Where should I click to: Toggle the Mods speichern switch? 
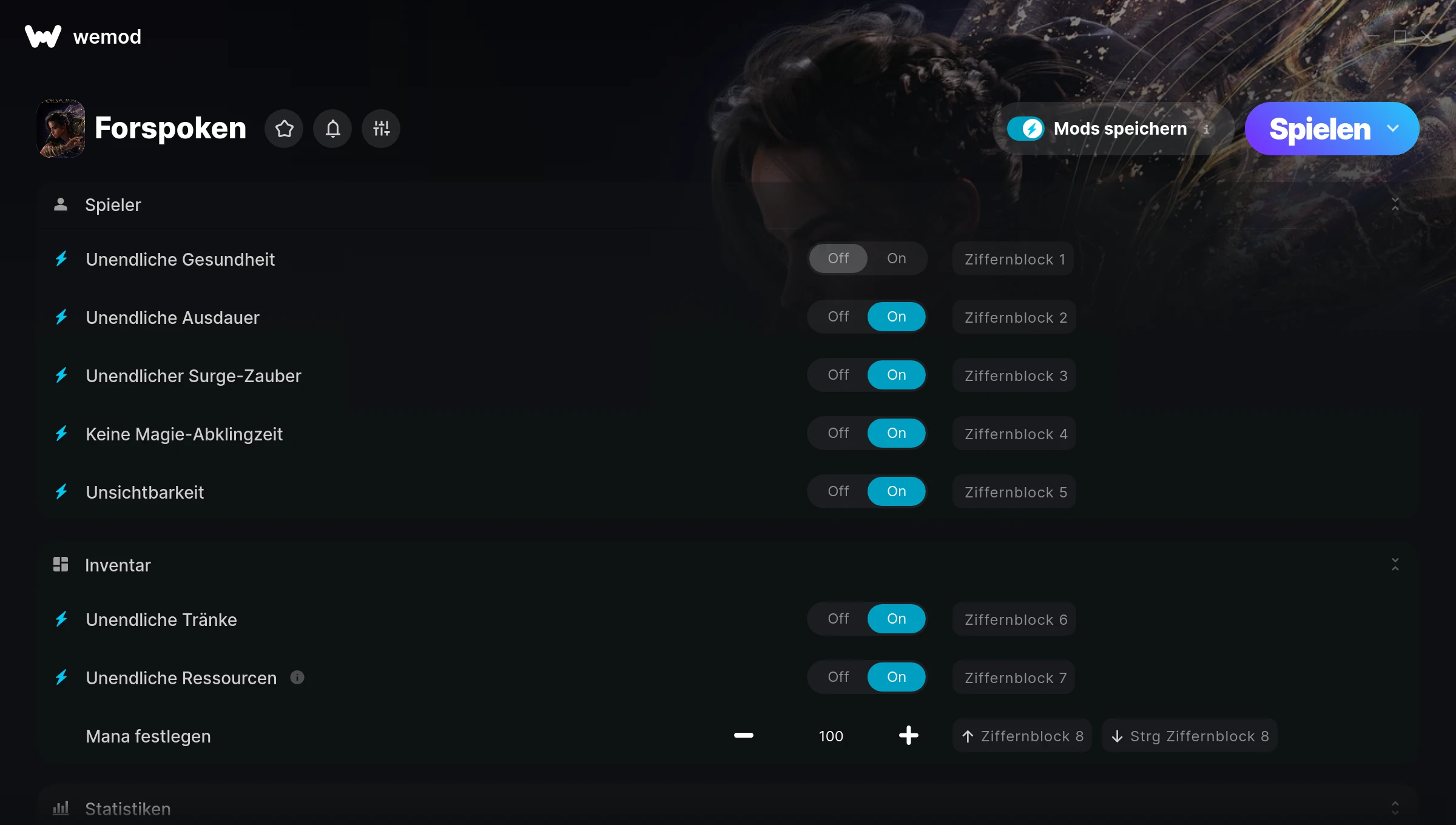pos(1025,129)
